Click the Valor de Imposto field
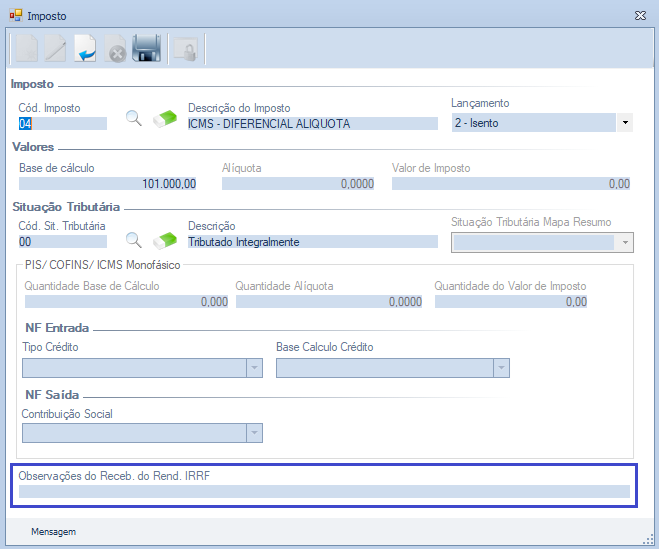This screenshot has width=659, height=549. (511, 184)
